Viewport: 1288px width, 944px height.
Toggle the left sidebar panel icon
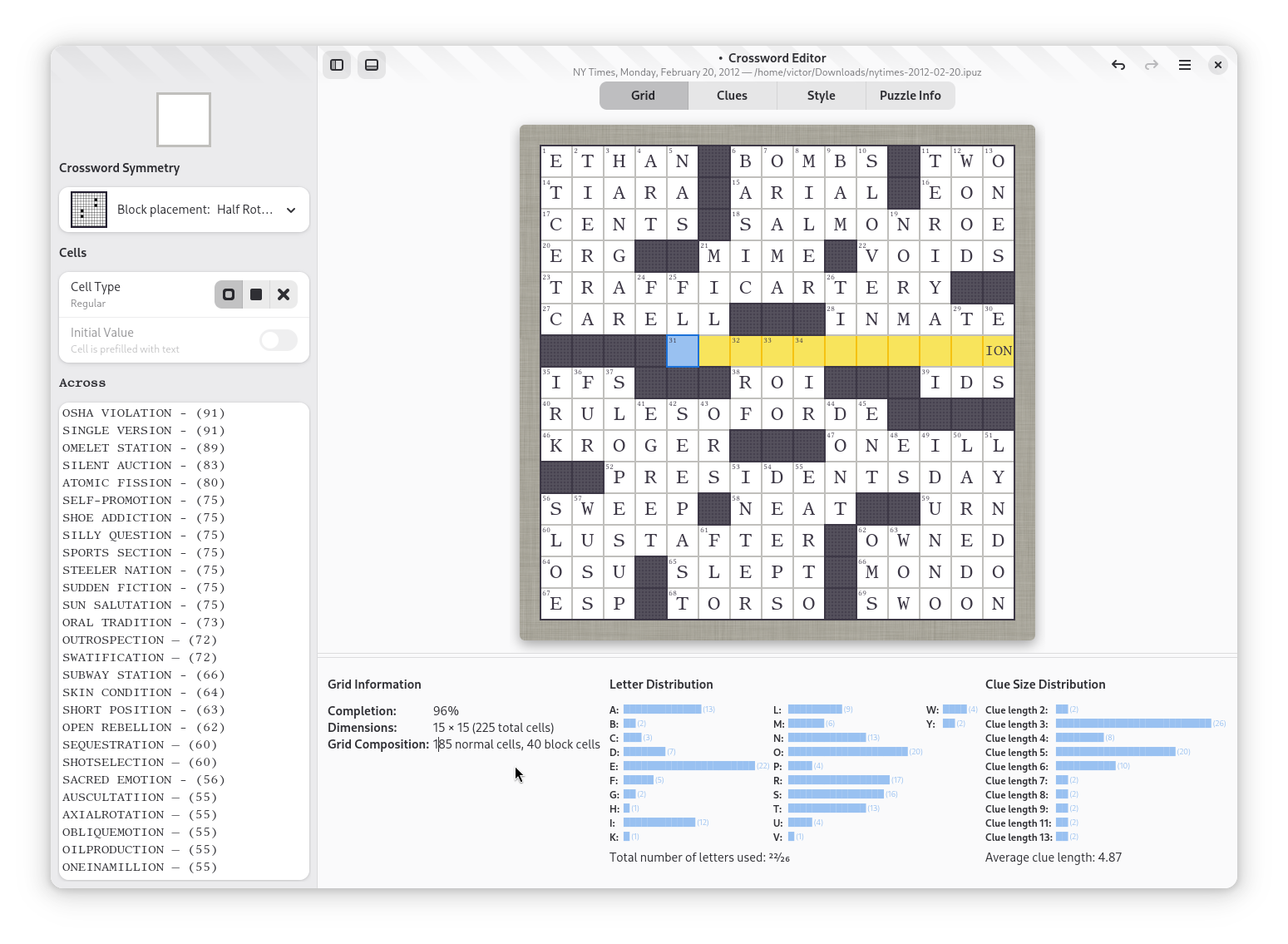tap(337, 65)
